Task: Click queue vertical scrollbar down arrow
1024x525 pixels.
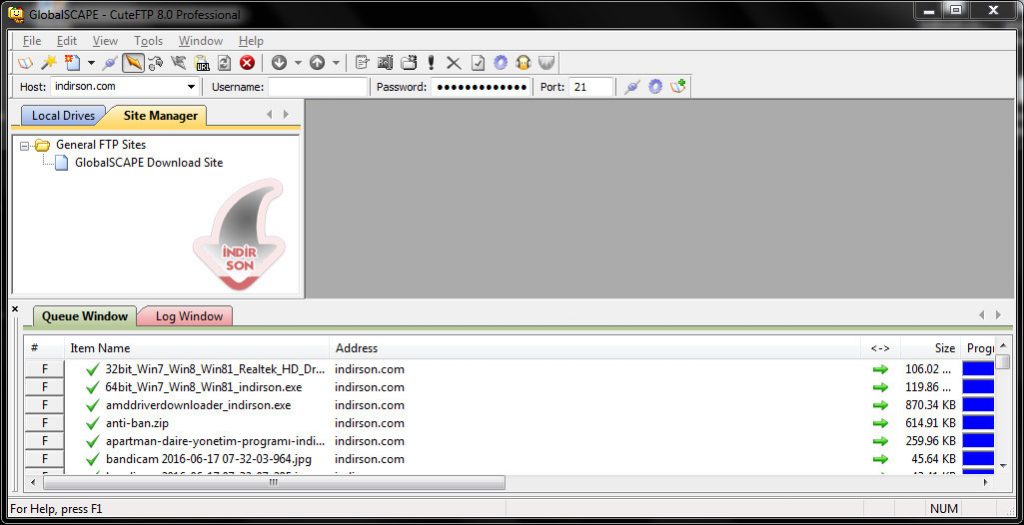Action: pos(1003,466)
